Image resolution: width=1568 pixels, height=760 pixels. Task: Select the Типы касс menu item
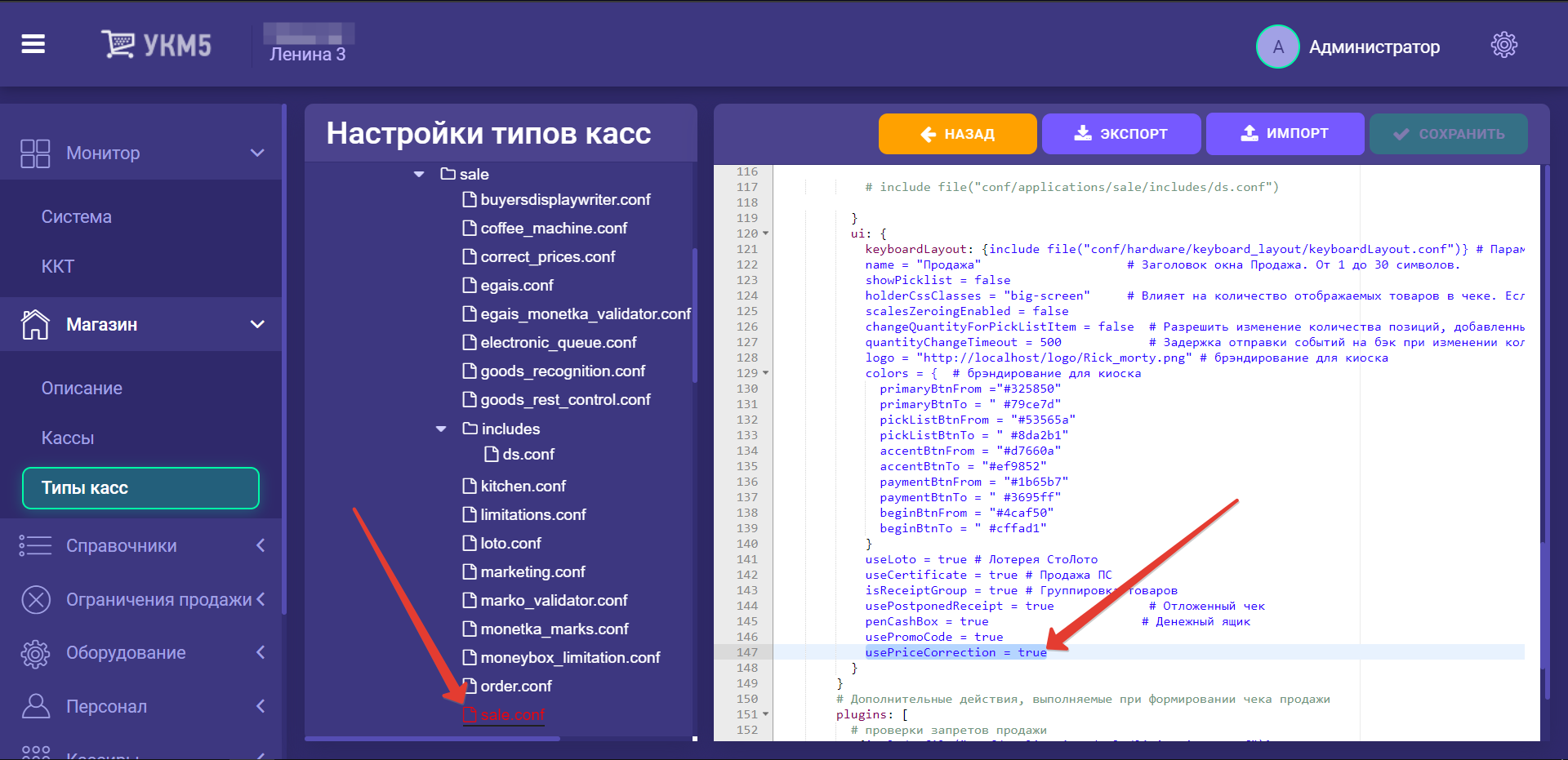(x=140, y=488)
